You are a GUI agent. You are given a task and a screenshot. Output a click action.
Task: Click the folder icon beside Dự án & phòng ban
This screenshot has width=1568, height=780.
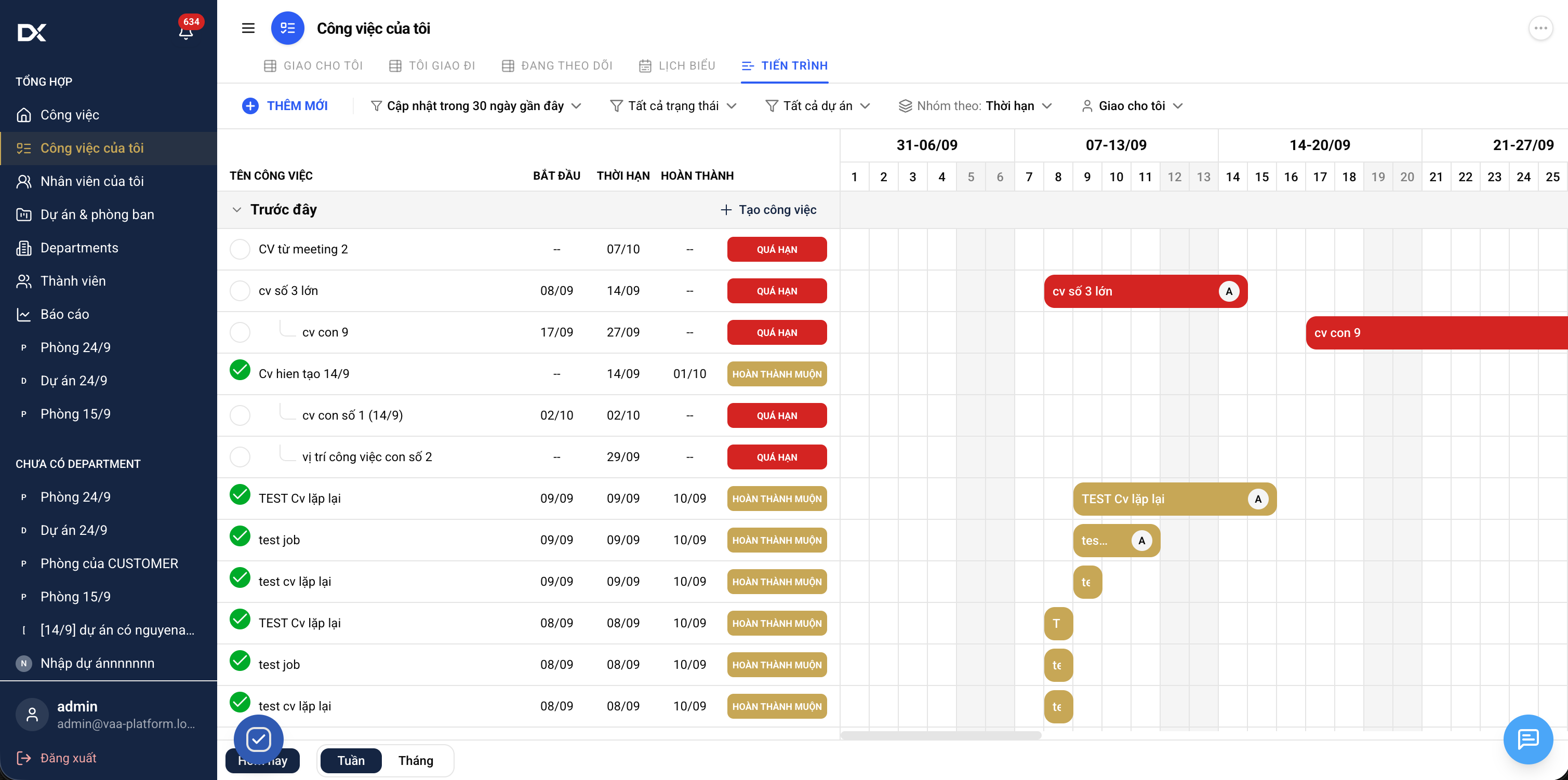tap(24, 215)
